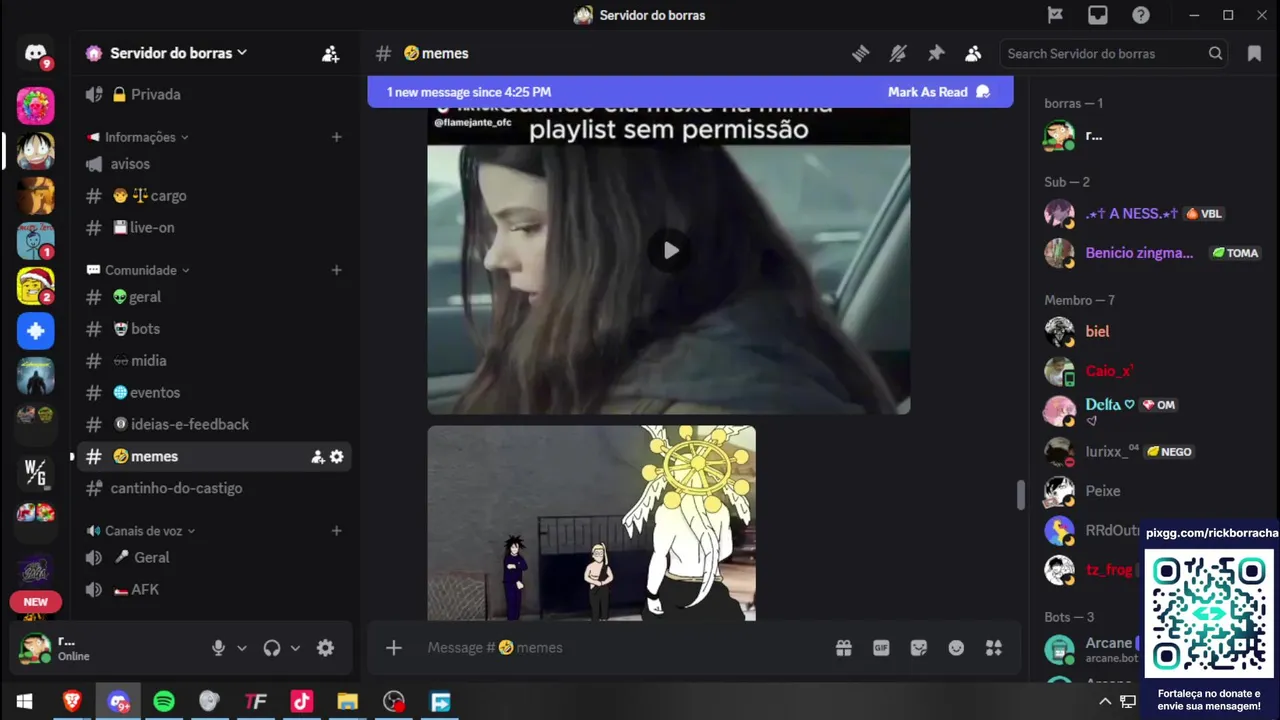The height and width of the screenshot is (720, 1280).
Task: Open Brave browser from the taskbar
Action: pos(72,702)
